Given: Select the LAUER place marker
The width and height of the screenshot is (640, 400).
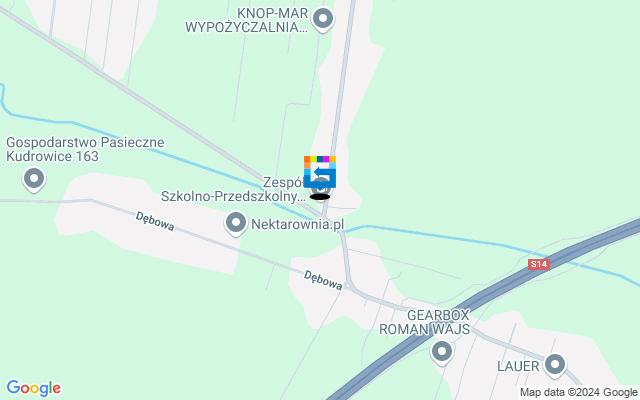Looking at the screenshot, I should (x=555, y=364).
